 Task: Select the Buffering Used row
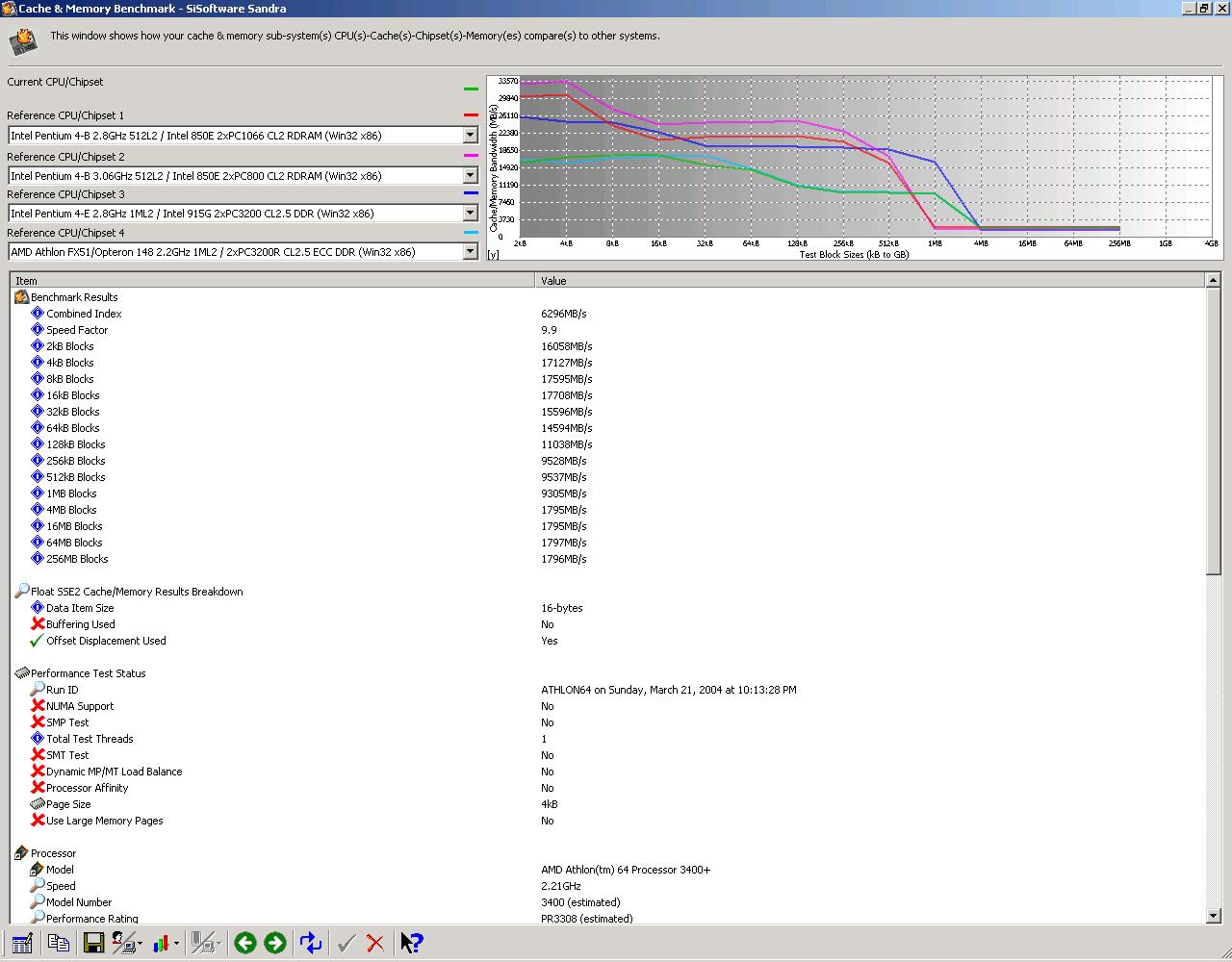coord(606,624)
